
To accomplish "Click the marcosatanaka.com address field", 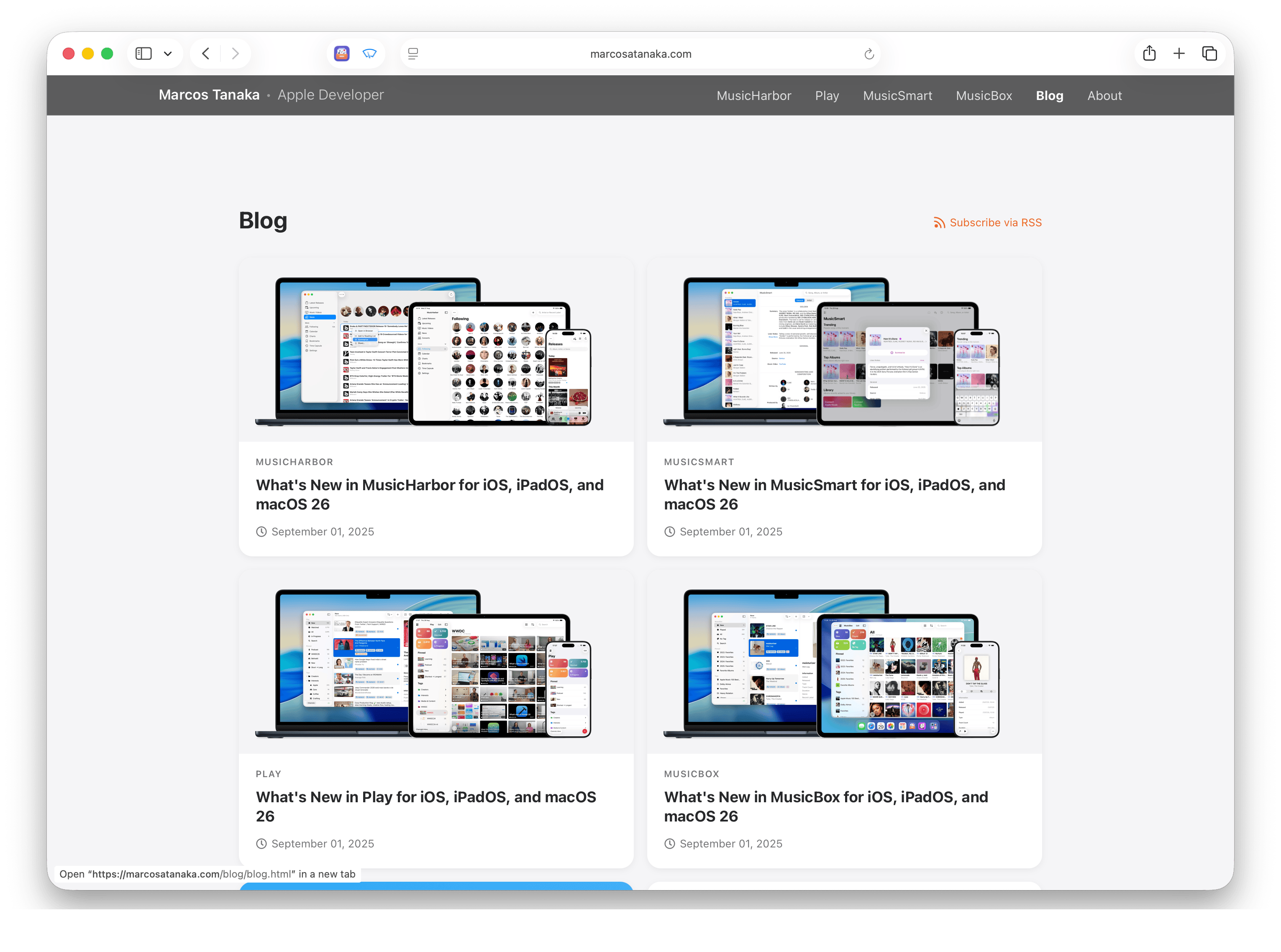I will tap(640, 54).
